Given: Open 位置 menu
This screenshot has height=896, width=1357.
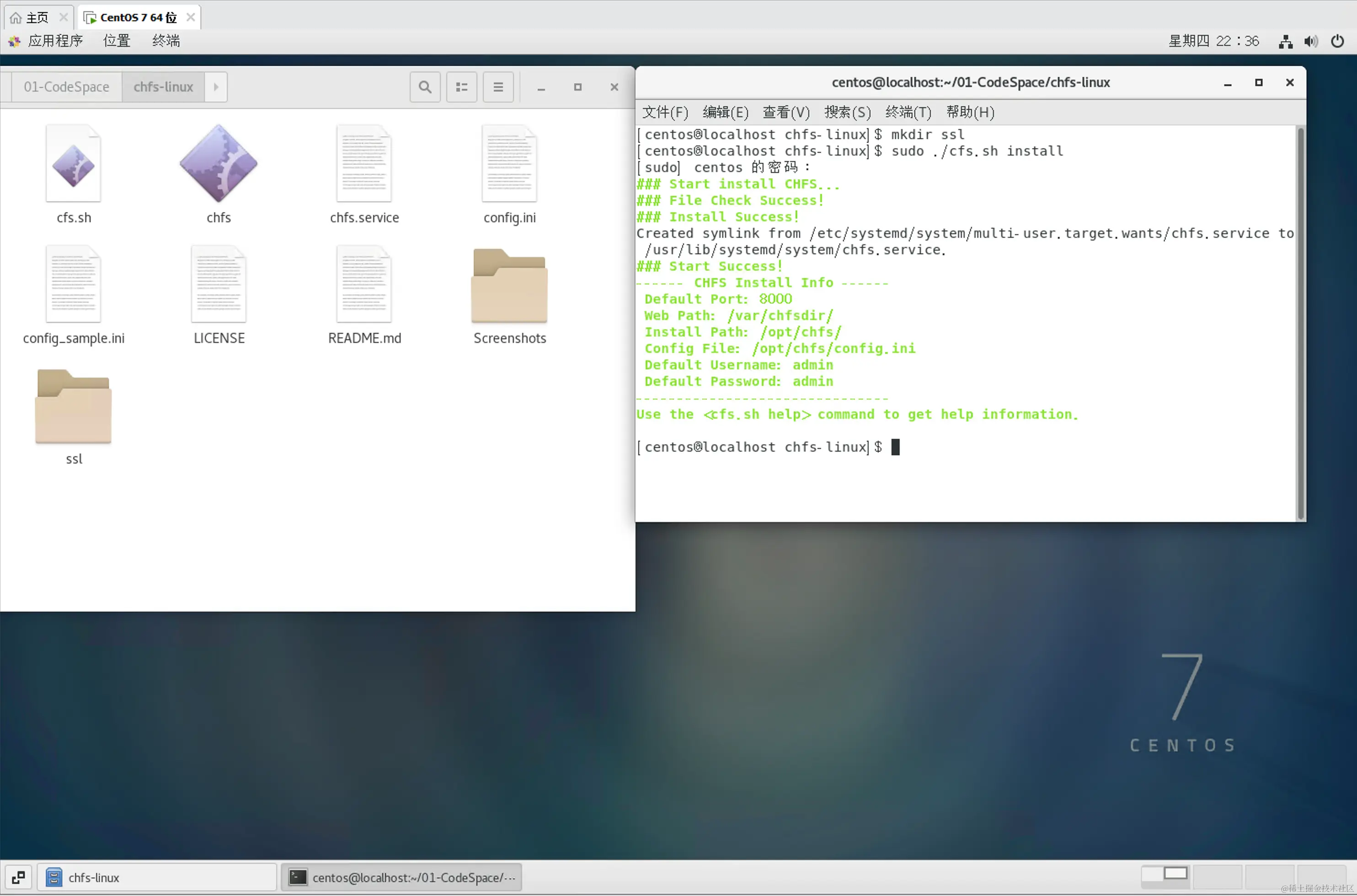Looking at the screenshot, I should (117, 41).
